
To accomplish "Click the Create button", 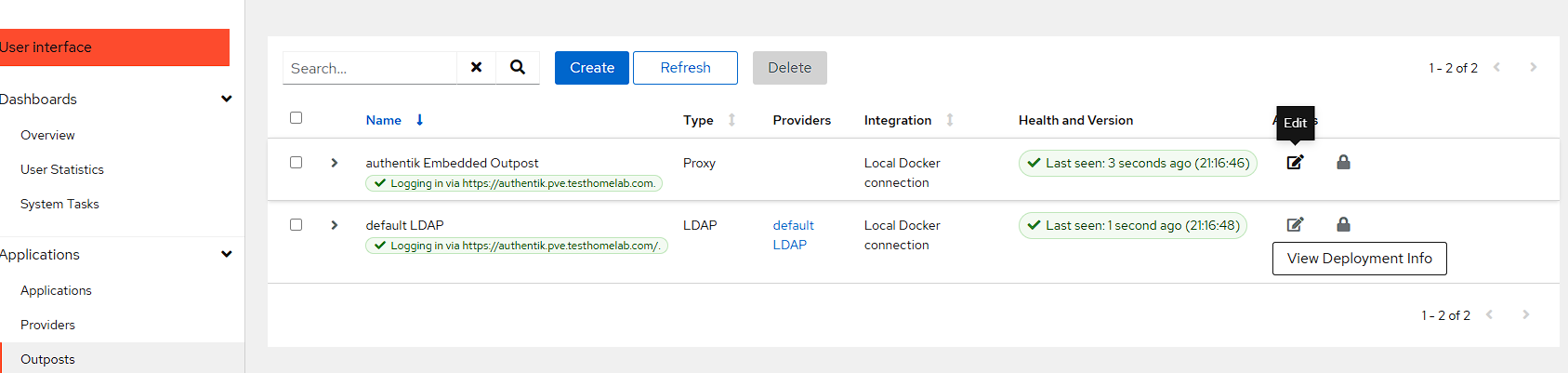I will [591, 68].
